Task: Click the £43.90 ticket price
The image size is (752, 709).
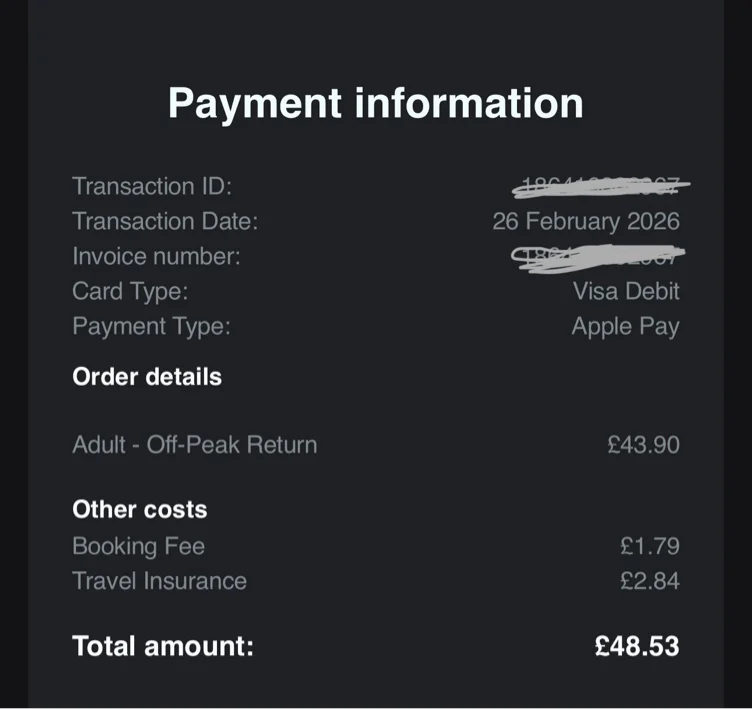Action: coord(643,445)
